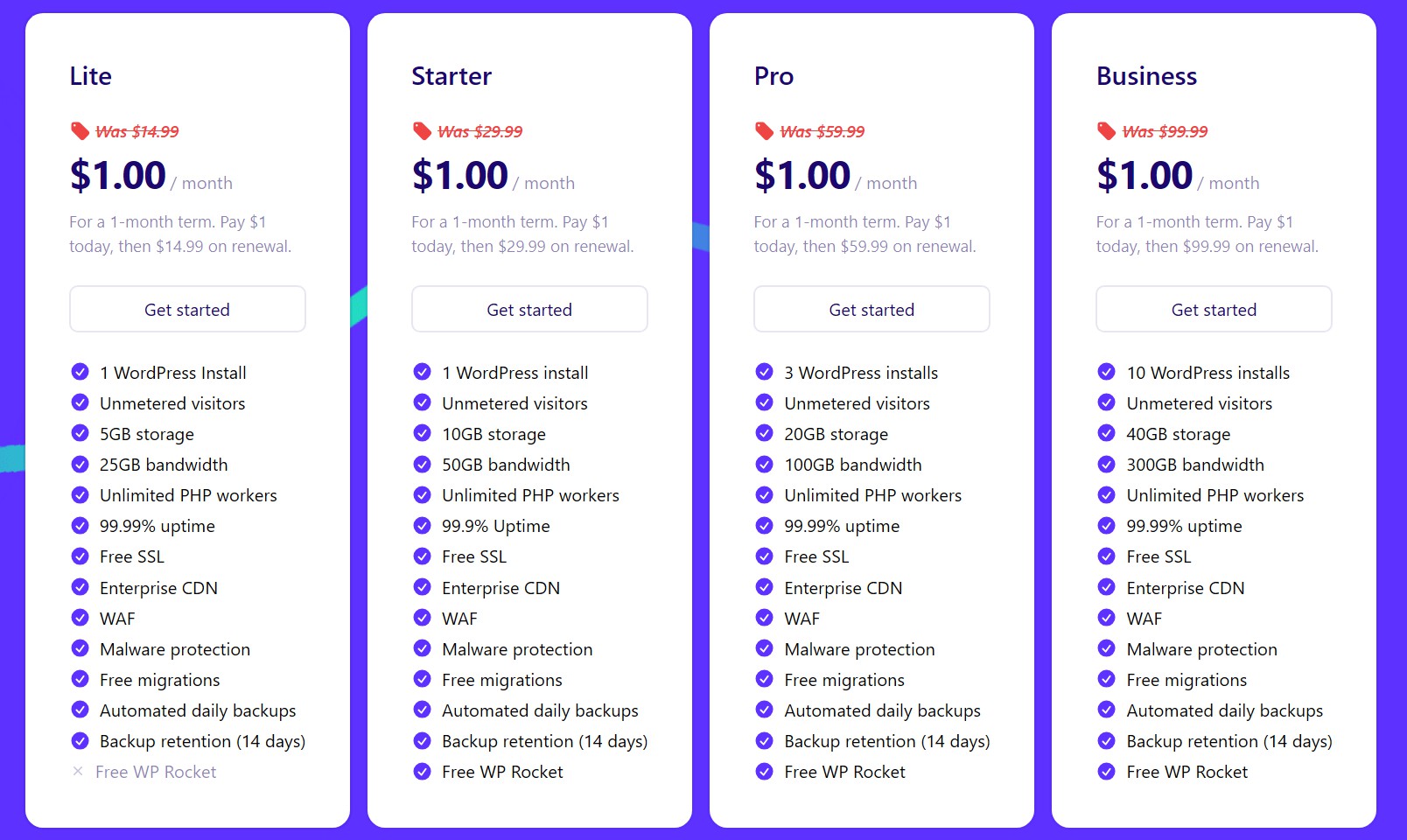The width and height of the screenshot is (1407, 840).
Task: Click the X icon beside Lite's Free WP Rocket
Action: (78, 771)
